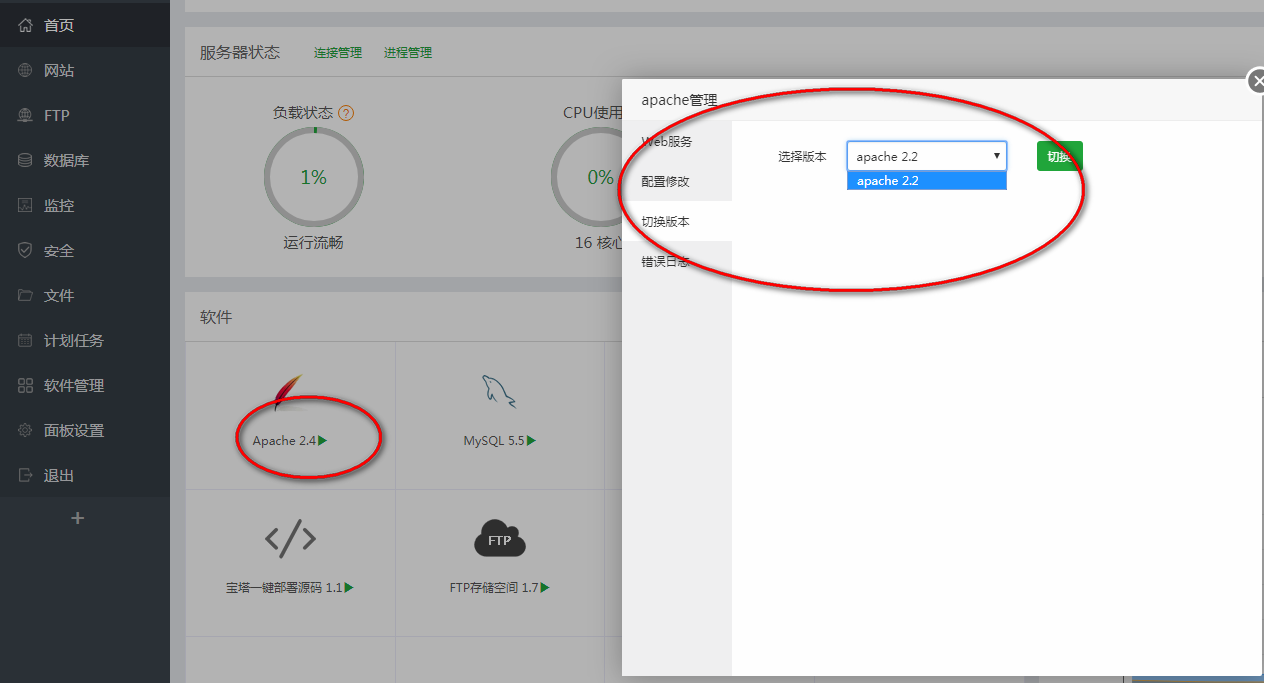Open 数据库 in the sidebar
Image resolution: width=1264 pixels, height=683 pixels.
85,160
